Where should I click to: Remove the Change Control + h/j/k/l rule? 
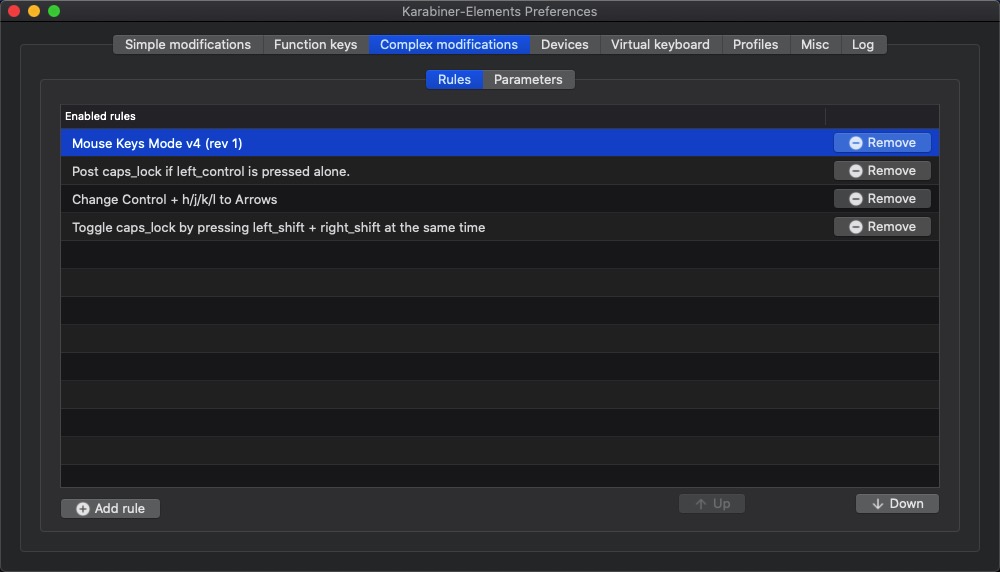[x=882, y=199]
